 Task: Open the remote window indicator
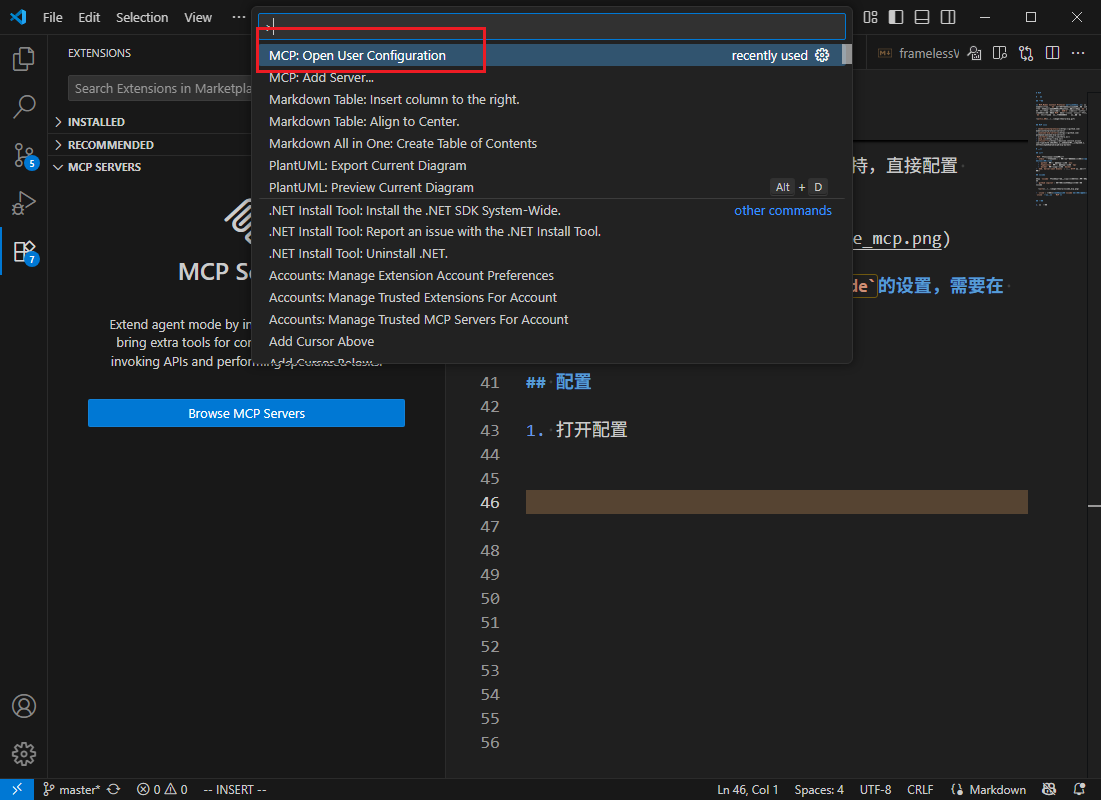pos(17,789)
